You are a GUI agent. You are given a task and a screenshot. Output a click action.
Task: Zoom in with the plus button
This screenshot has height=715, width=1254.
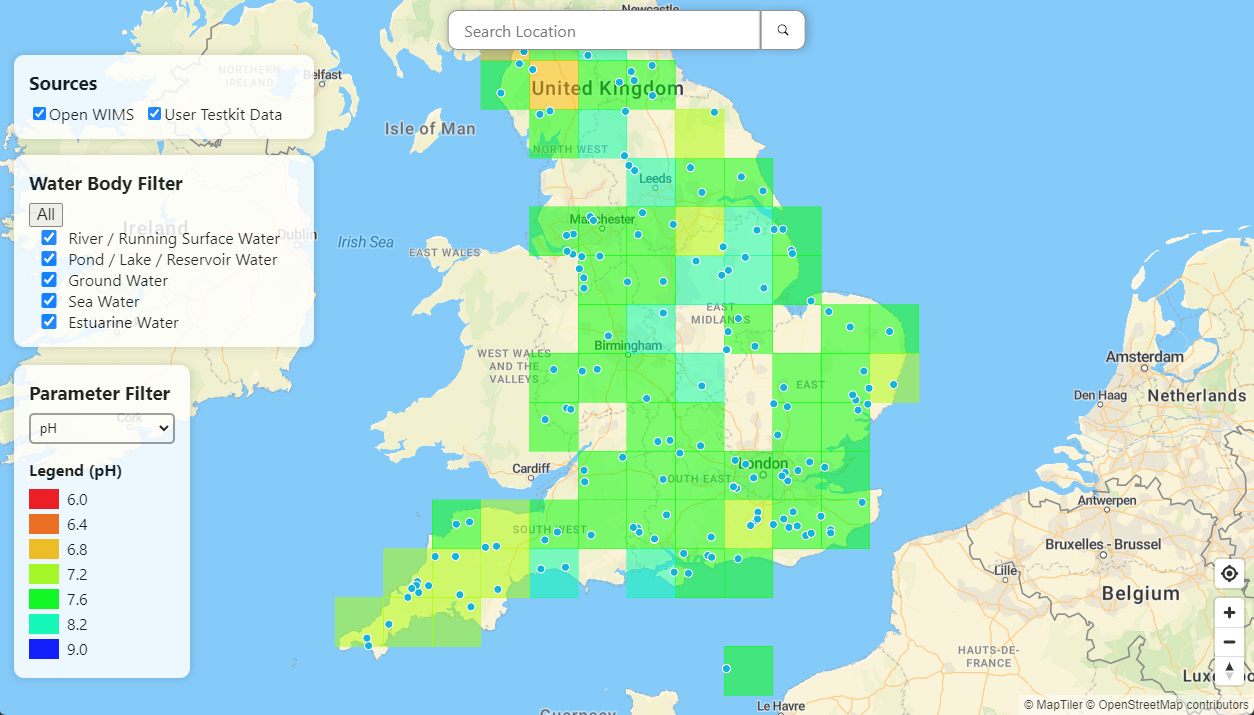coord(1229,612)
